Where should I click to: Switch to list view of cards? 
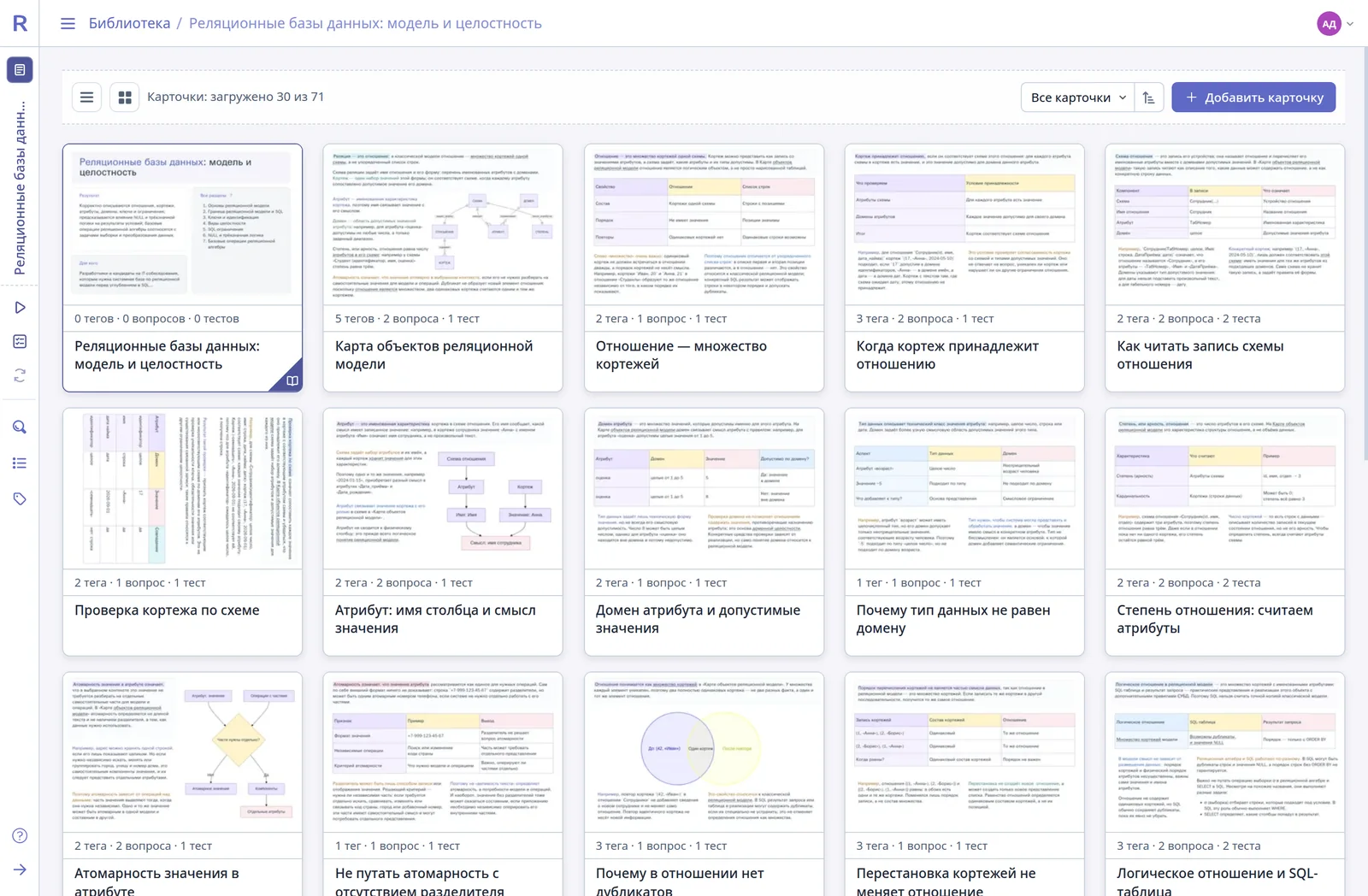click(x=86, y=97)
